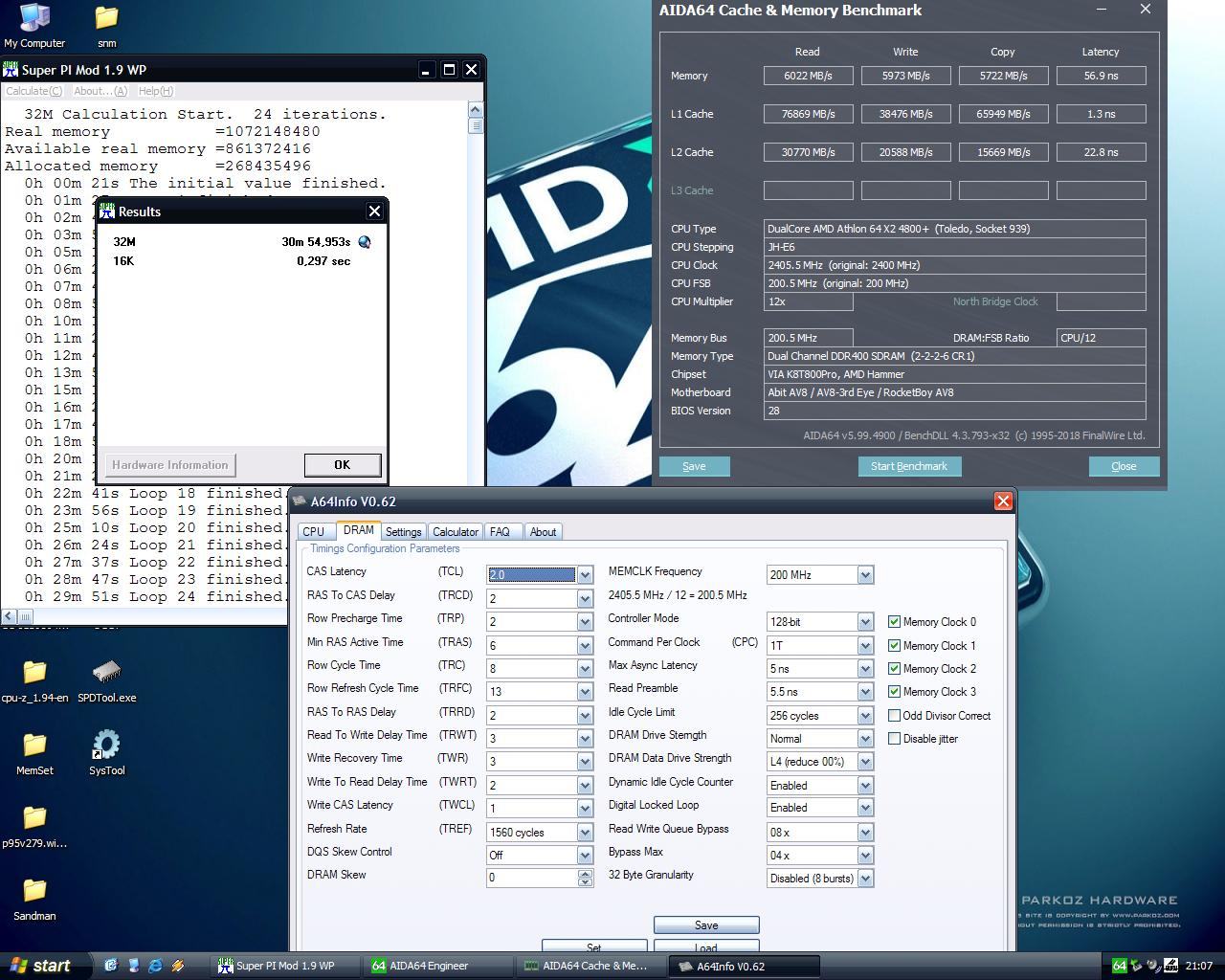Screen dimensions: 1225x980
Task: Launch Internet Explorer from quick launch
Action: 155,966
